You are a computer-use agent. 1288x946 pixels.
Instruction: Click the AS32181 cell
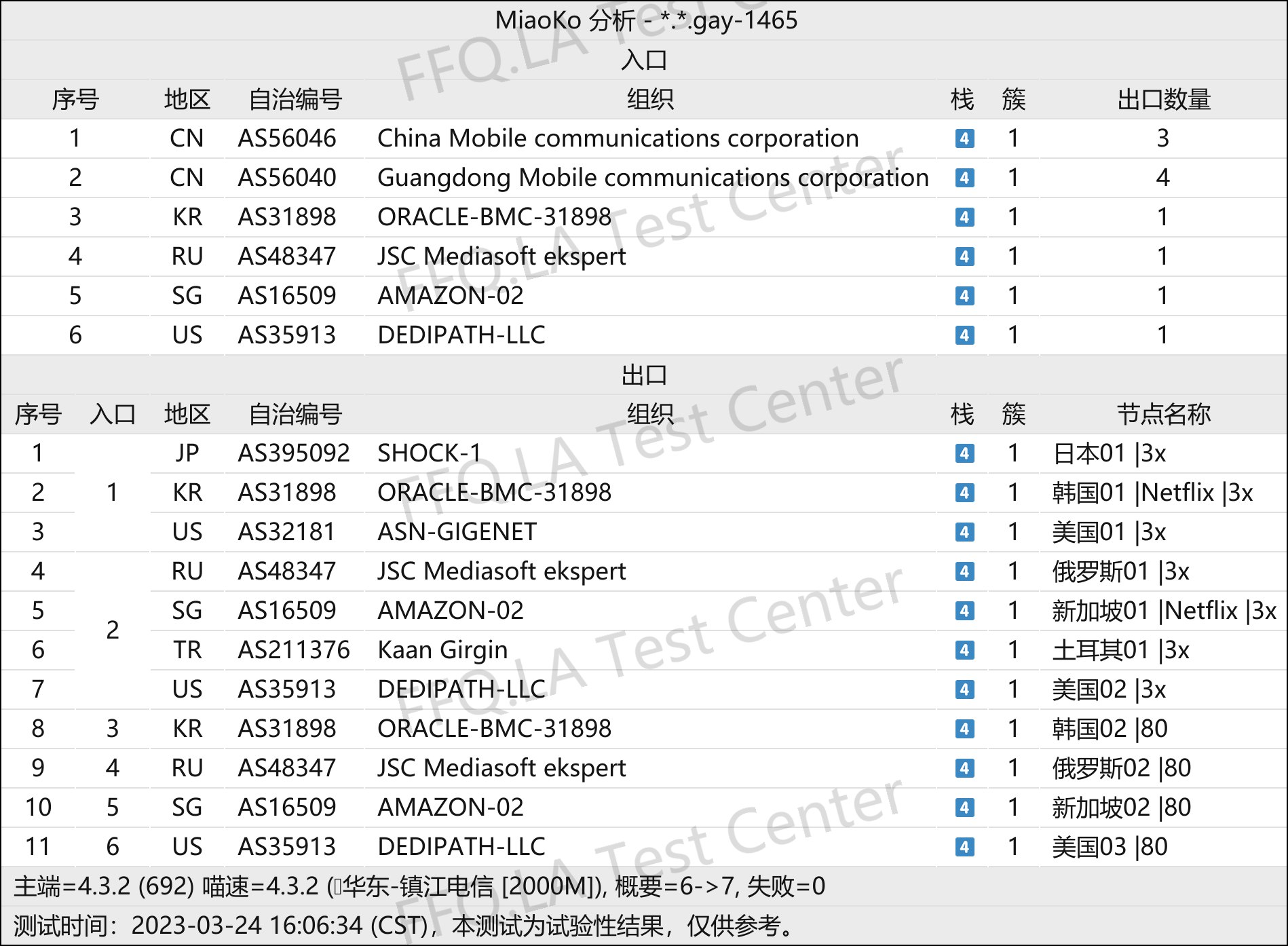pos(287,532)
